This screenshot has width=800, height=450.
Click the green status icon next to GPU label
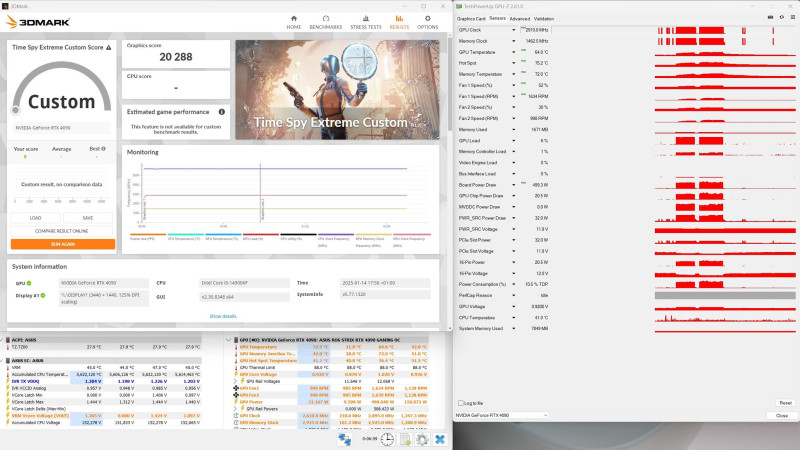click(x=29, y=283)
